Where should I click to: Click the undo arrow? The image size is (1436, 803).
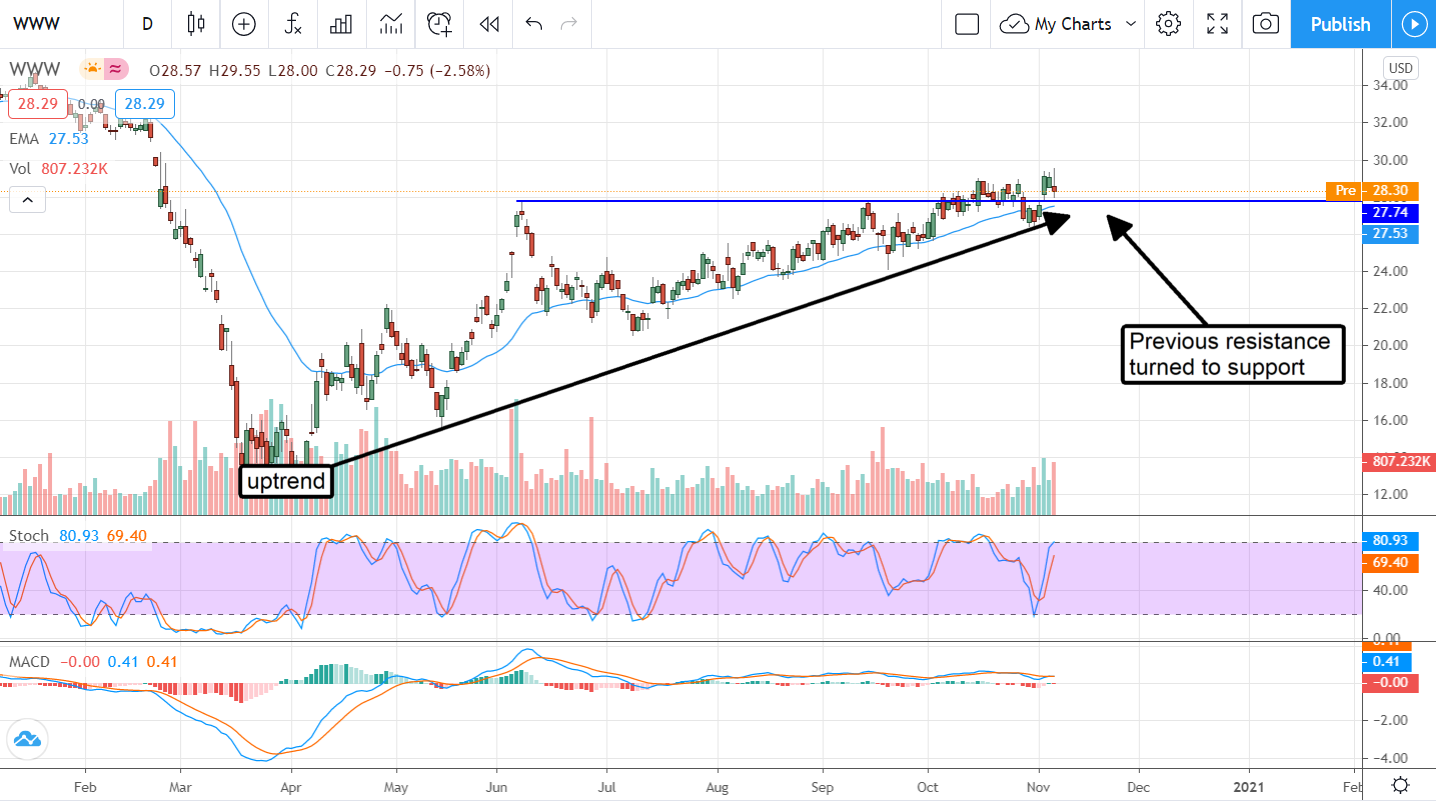point(533,24)
